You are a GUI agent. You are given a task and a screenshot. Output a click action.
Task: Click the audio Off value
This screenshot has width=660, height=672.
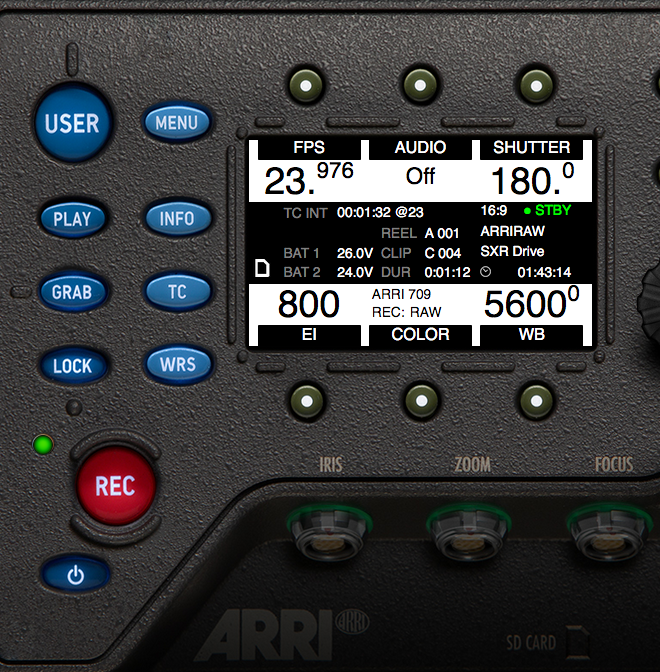pyautogui.click(x=420, y=176)
